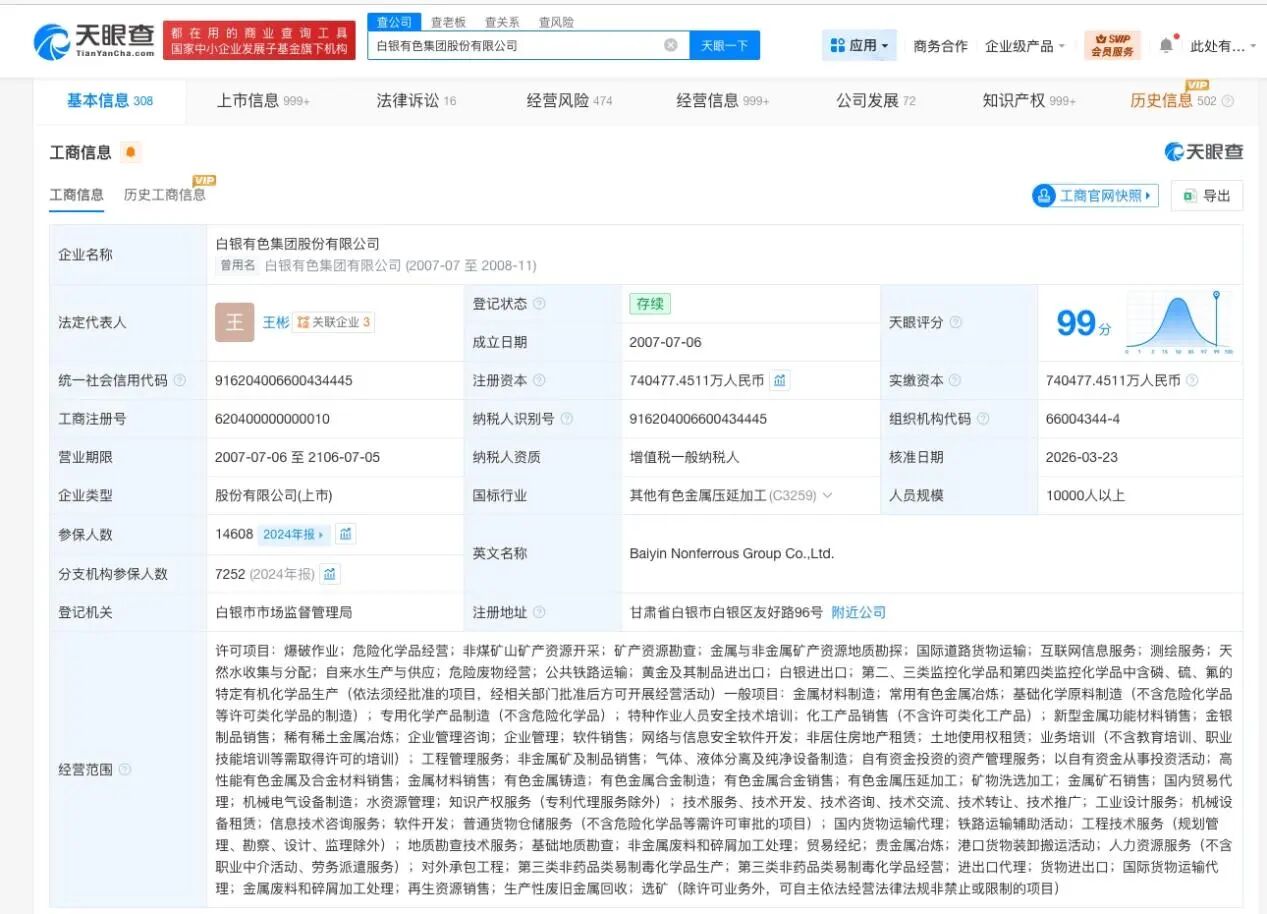Click help icon beside 天眼评分
Viewport: 1267px width, 914px height.
pyautogui.click(x=955, y=322)
